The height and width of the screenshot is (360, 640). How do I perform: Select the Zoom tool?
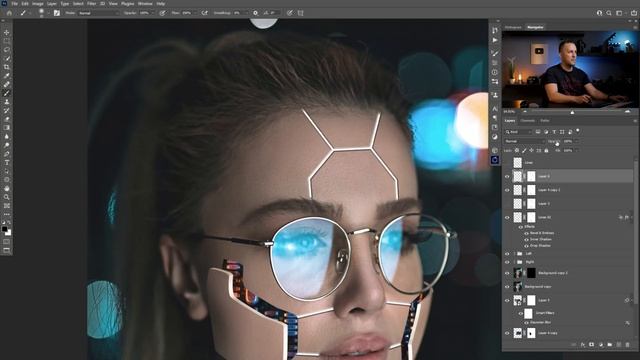pos(7,197)
